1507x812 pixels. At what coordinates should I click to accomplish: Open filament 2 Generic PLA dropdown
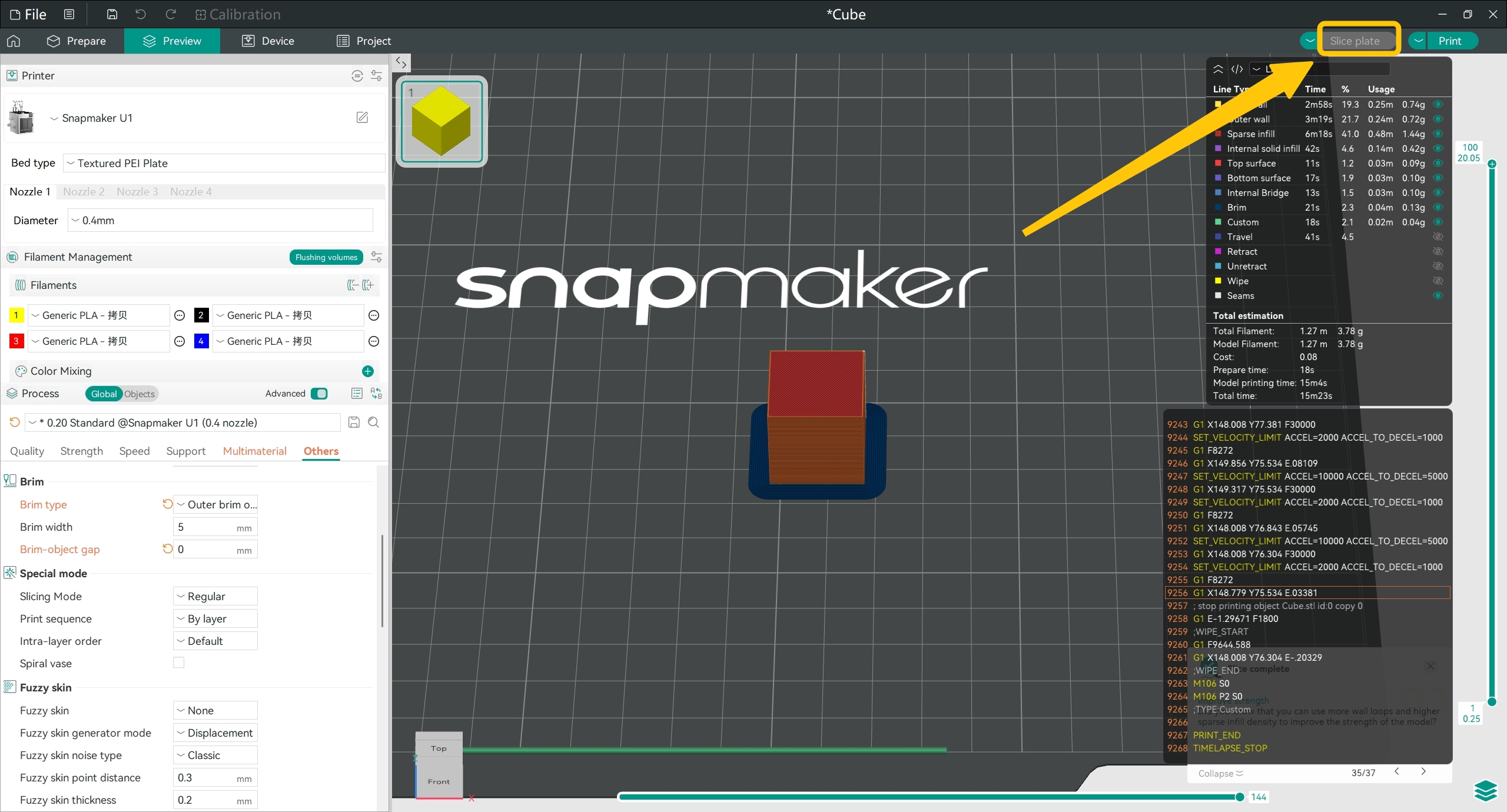coord(288,315)
